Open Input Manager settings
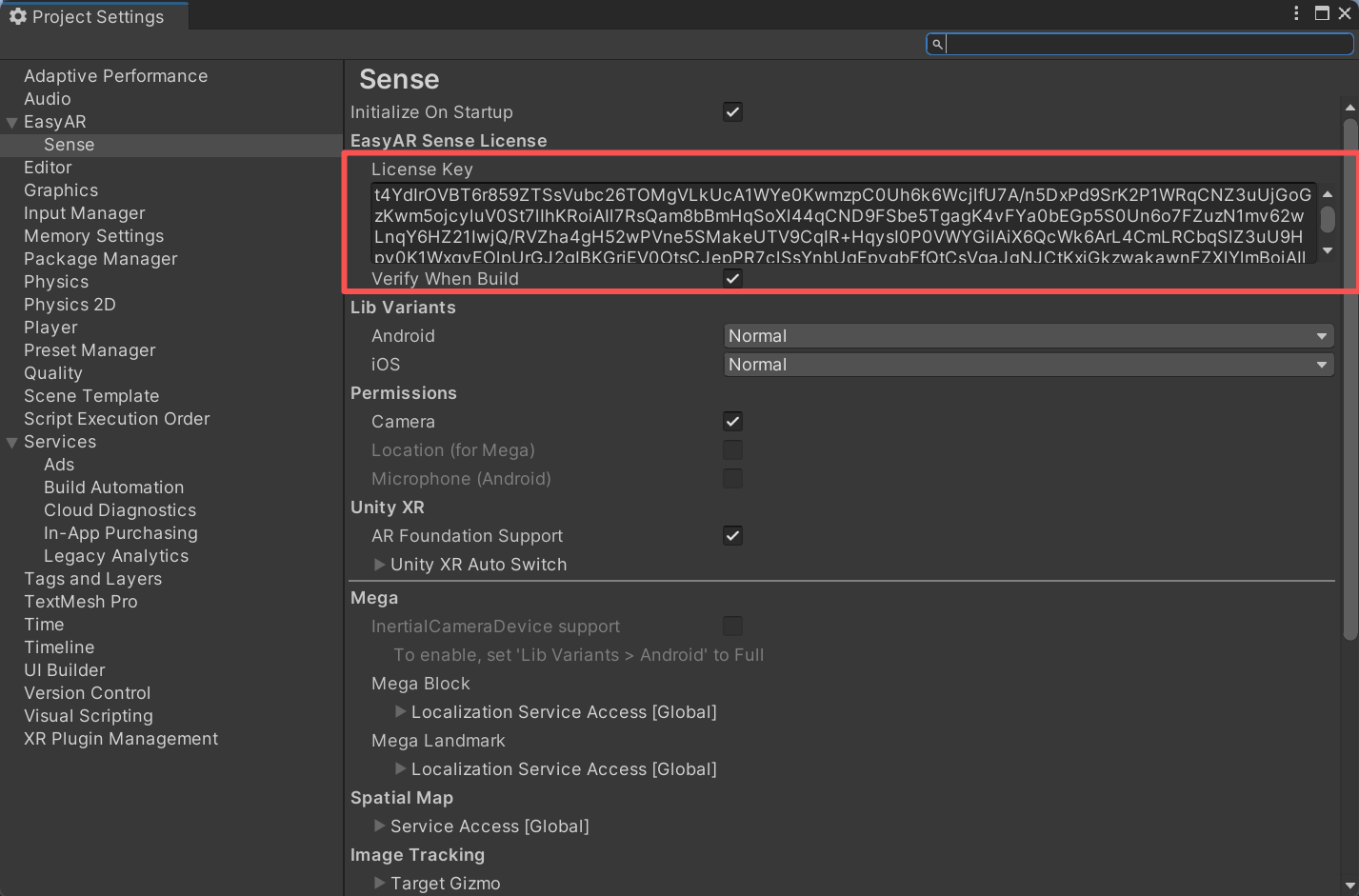Image resolution: width=1359 pixels, height=896 pixels. 85,213
